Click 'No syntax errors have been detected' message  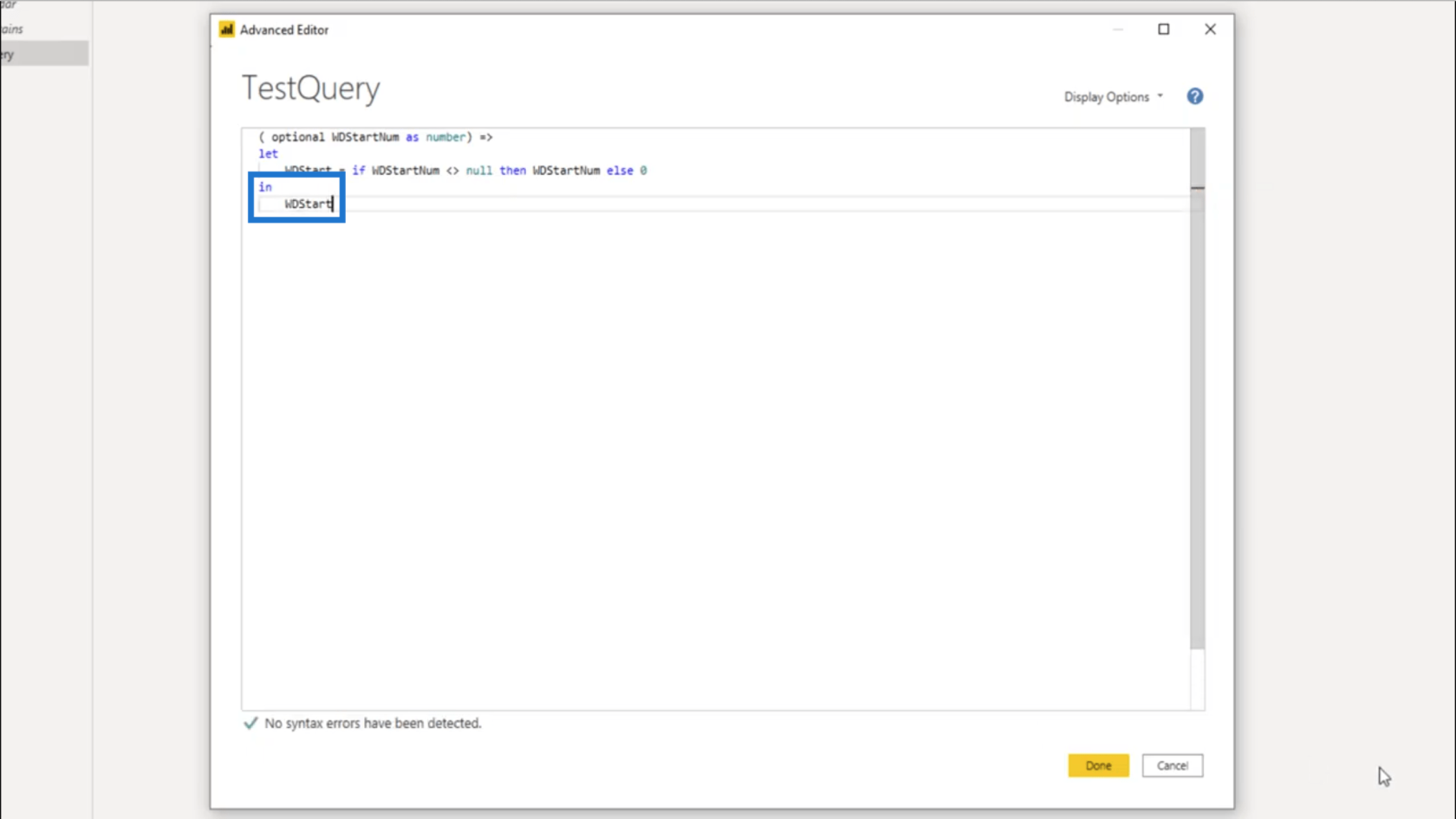[373, 723]
